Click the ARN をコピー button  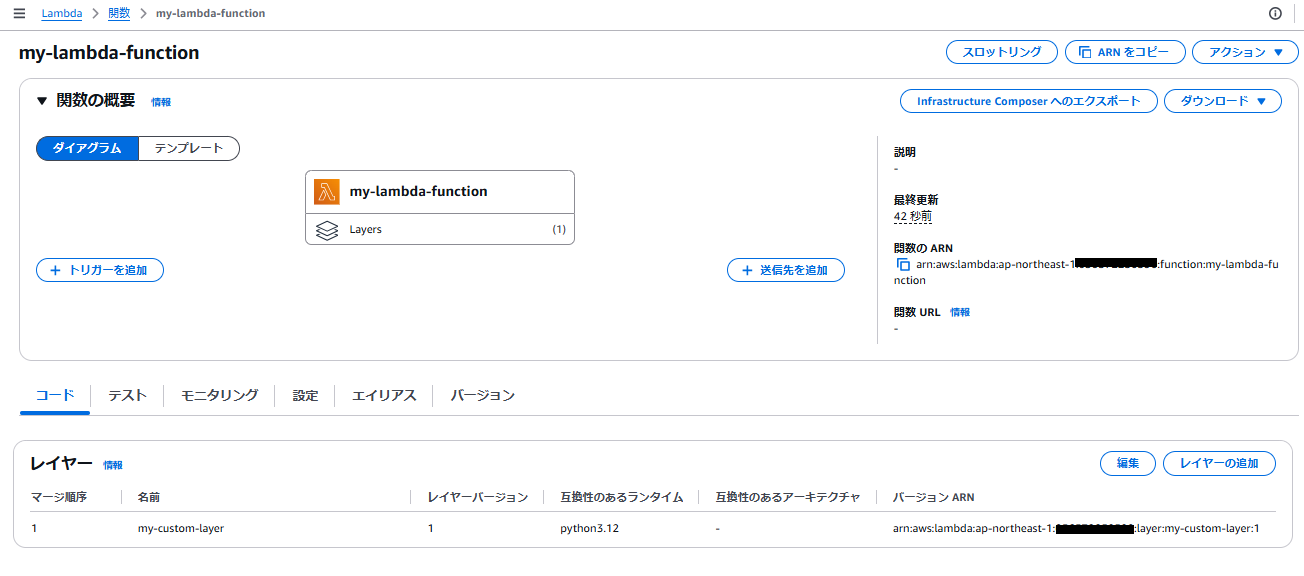(x=1126, y=52)
